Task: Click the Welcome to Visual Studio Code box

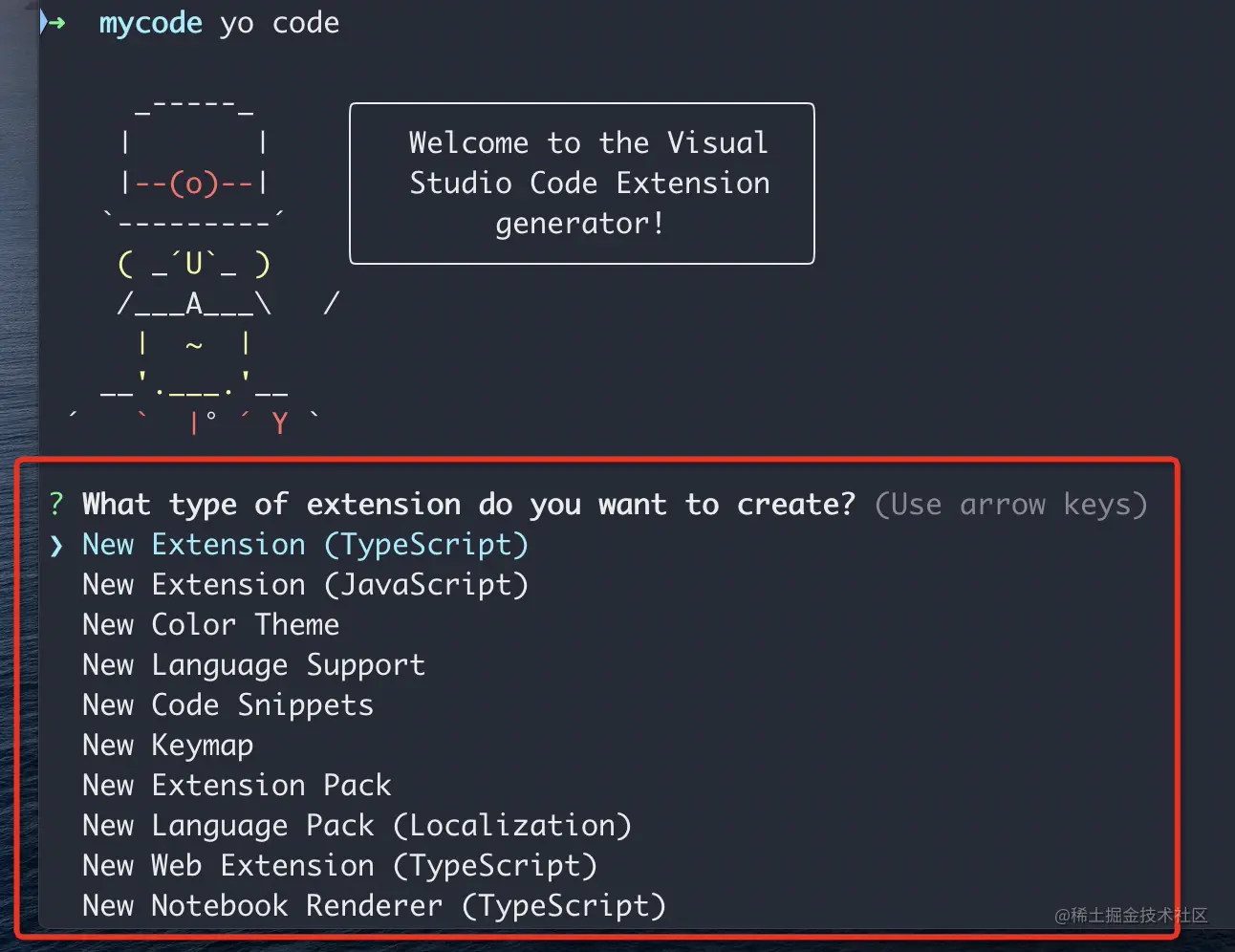Action: [582, 184]
